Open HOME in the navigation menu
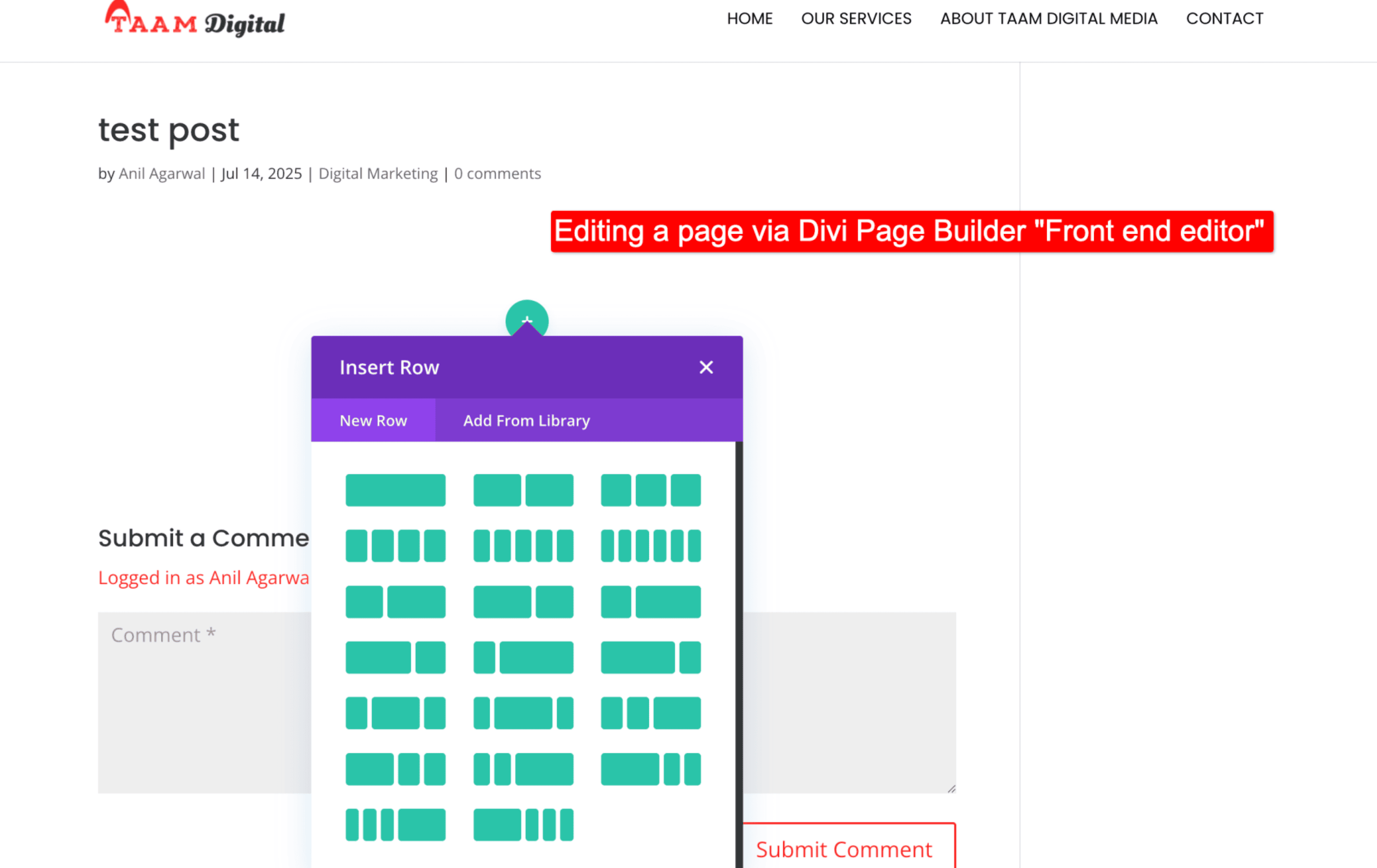1377x868 pixels. [750, 19]
